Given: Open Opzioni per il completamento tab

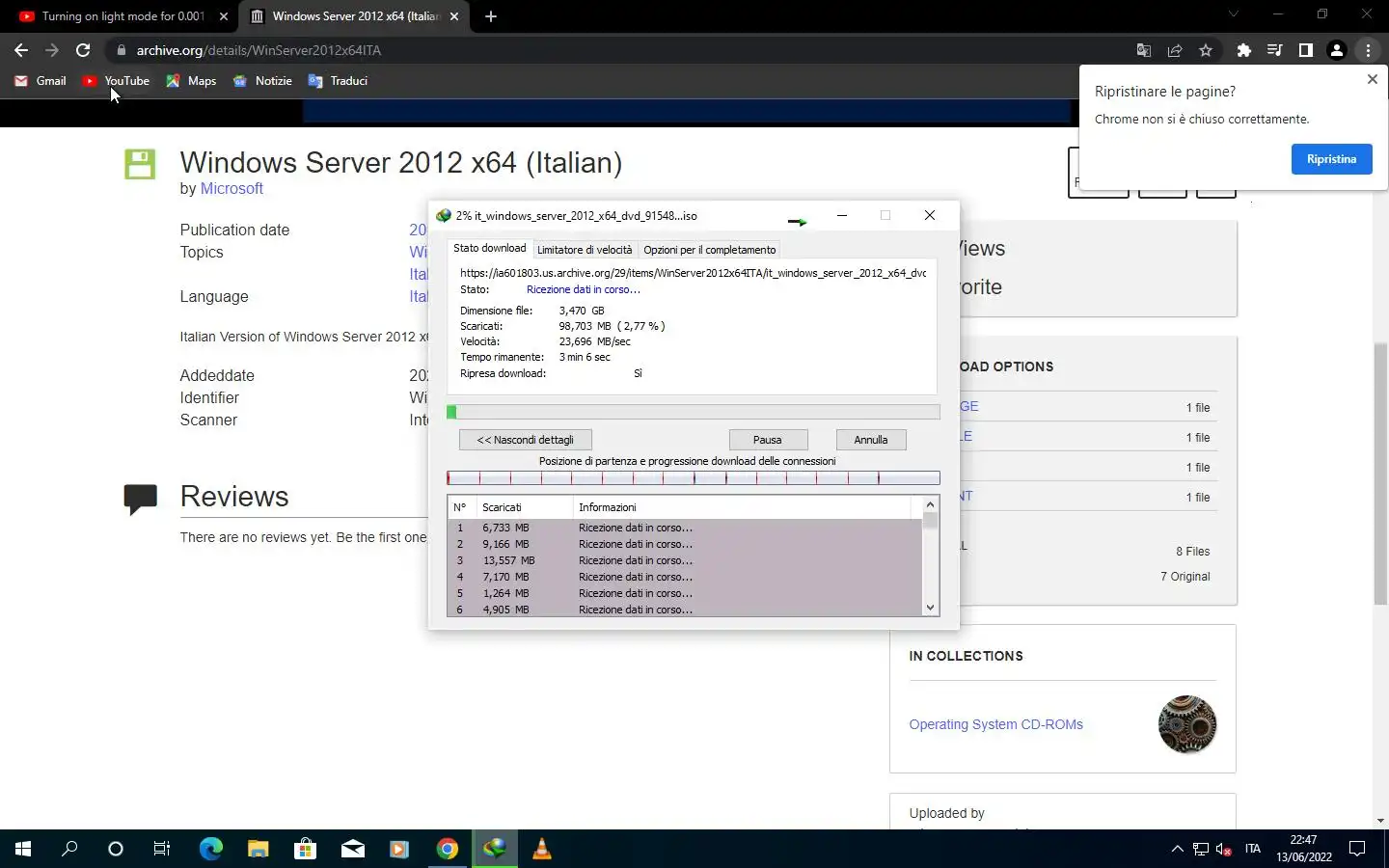Looking at the screenshot, I should point(710,250).
